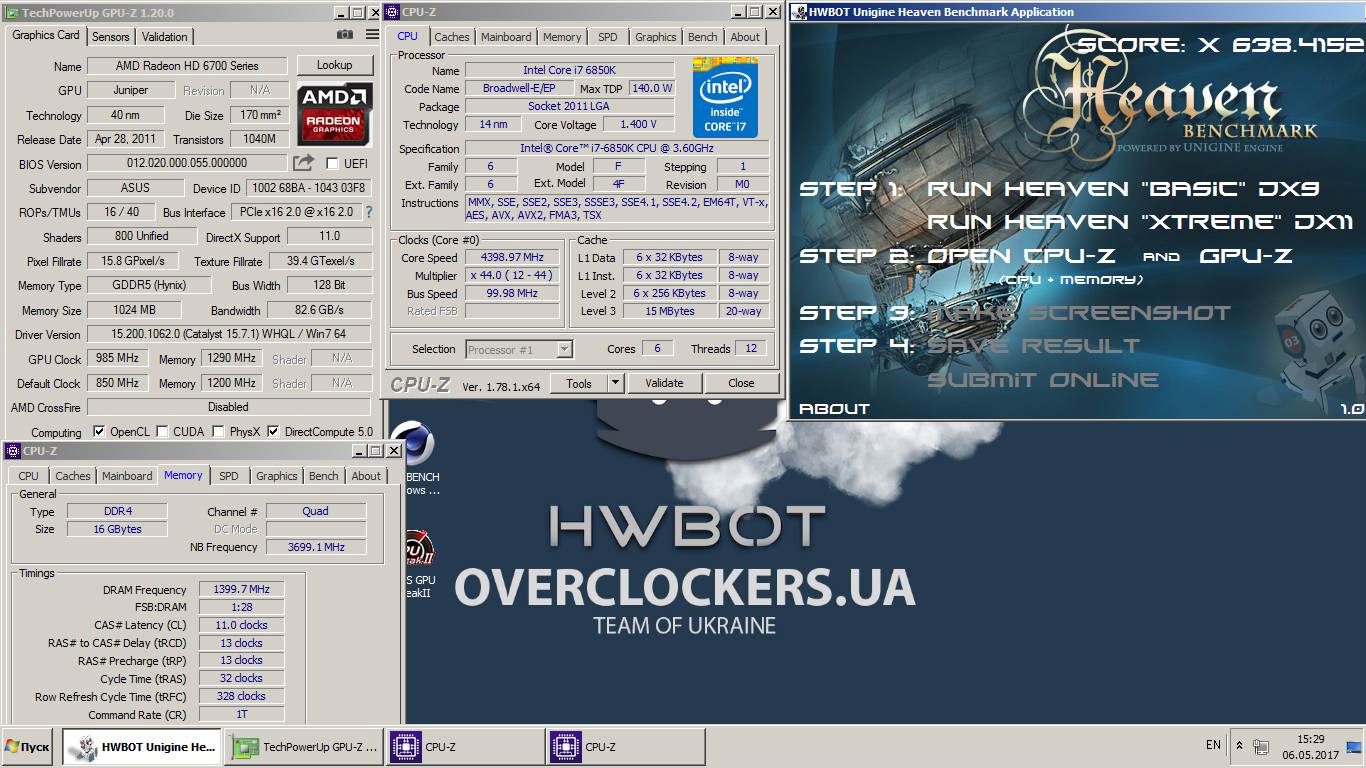Expand the Tools dropdown arrow in CPU-Z
The image size is (1366, 768).
click(x=615, y=383)
